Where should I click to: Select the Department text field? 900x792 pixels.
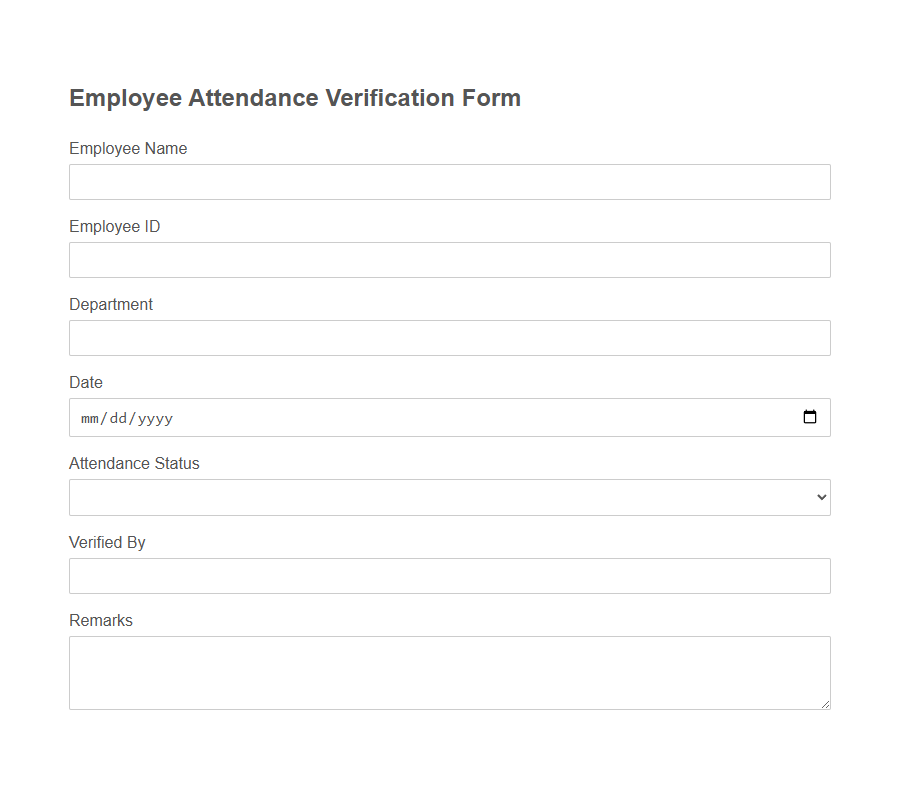tap(449, 337)
